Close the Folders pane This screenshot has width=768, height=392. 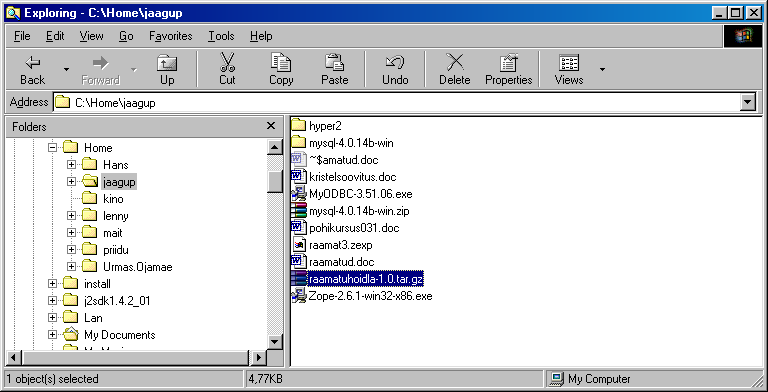(x=271, y=126)
